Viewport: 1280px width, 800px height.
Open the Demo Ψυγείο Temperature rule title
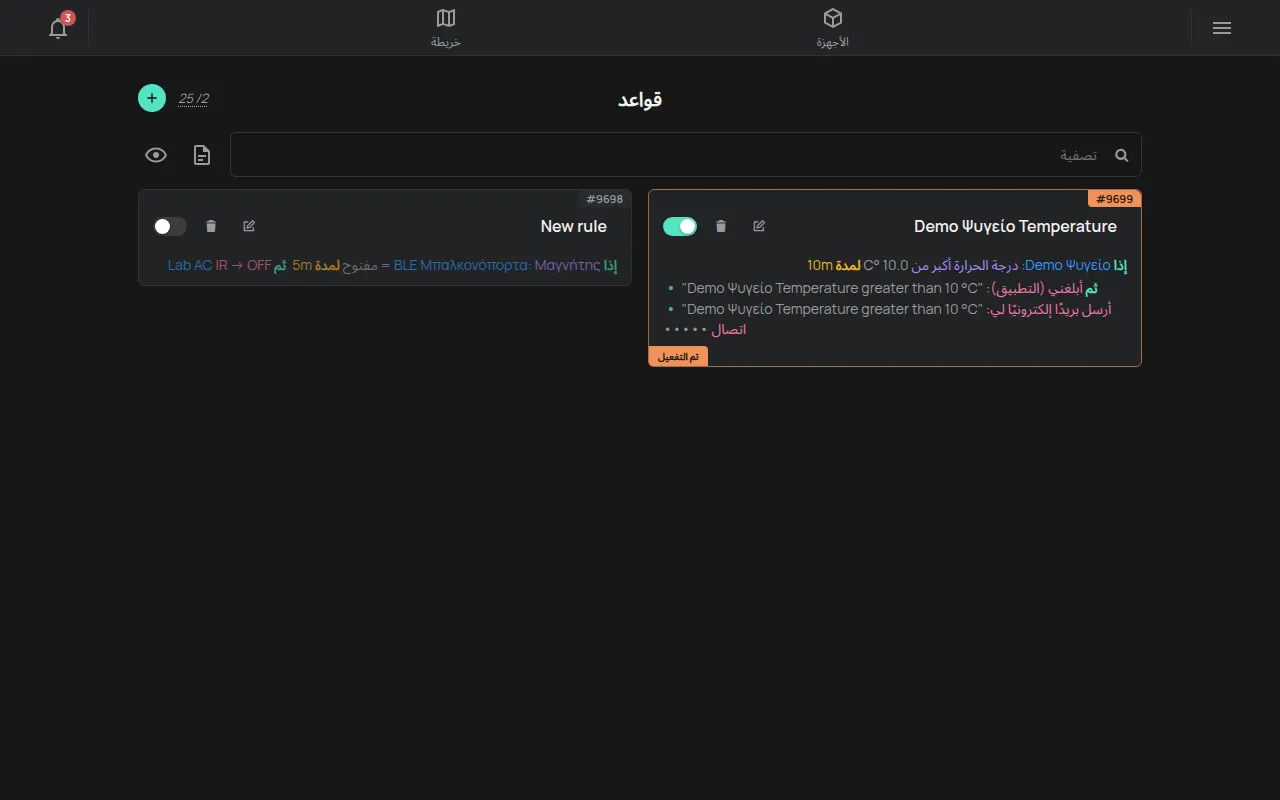click(x=1015, y=226)
